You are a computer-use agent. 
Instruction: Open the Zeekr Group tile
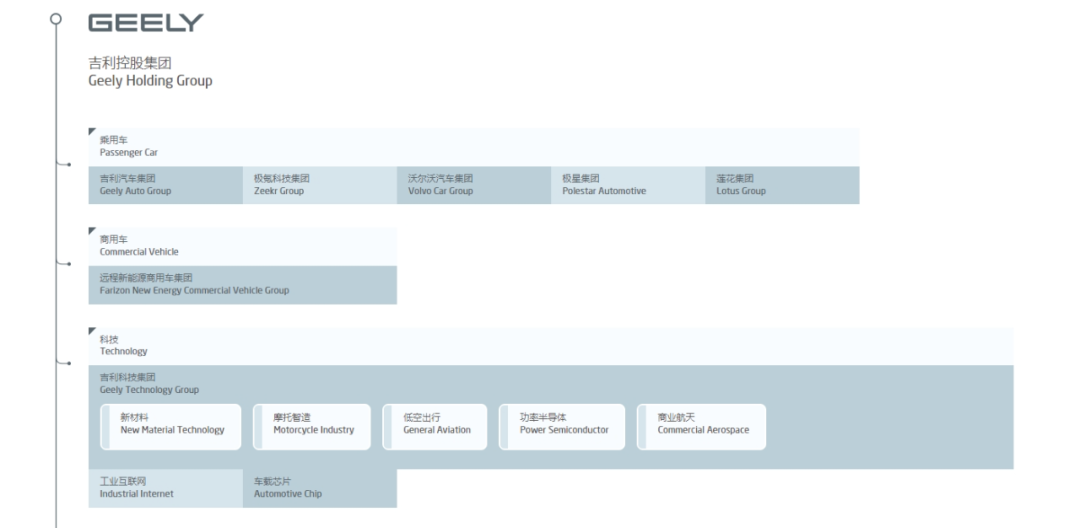point(320,185)
